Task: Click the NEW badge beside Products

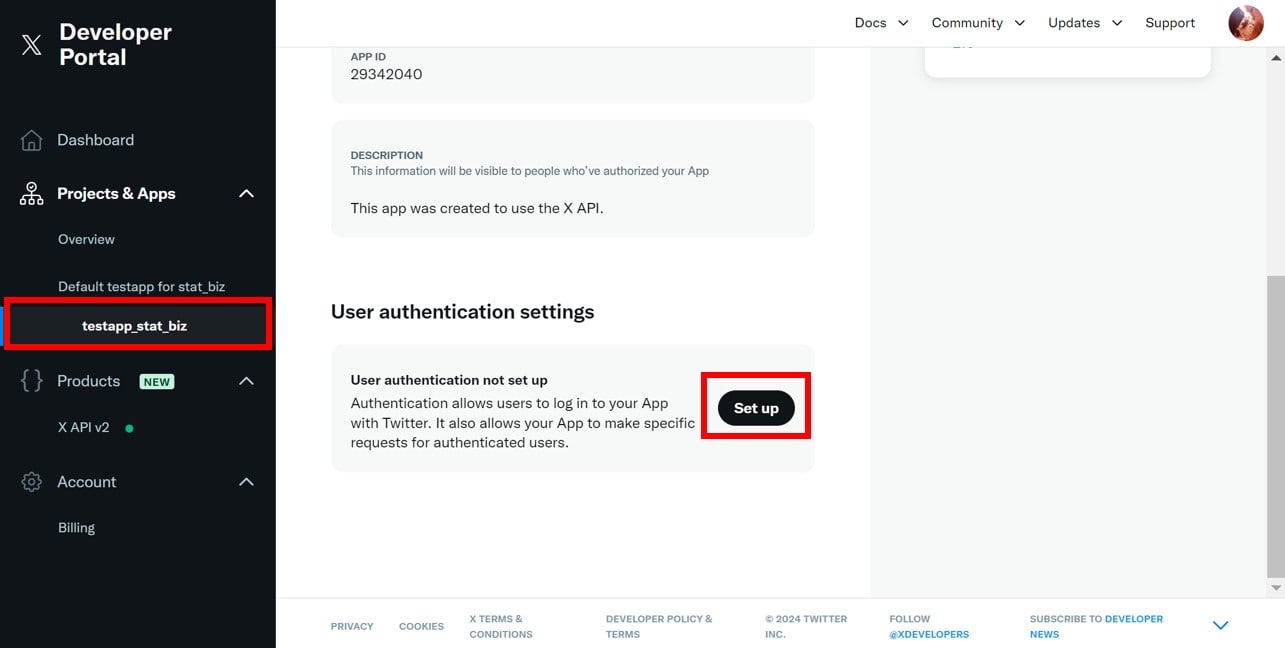Action: click(x=157, y=382)
